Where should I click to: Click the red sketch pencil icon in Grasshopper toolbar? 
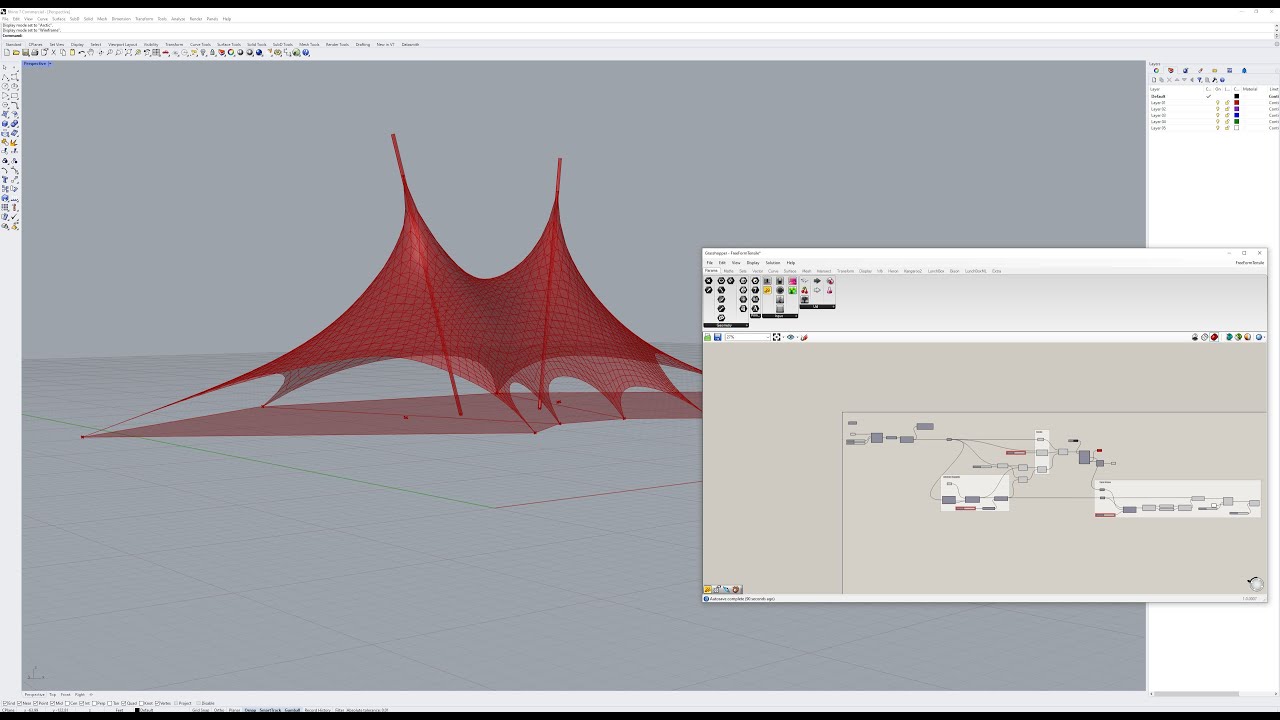[804, 337]
